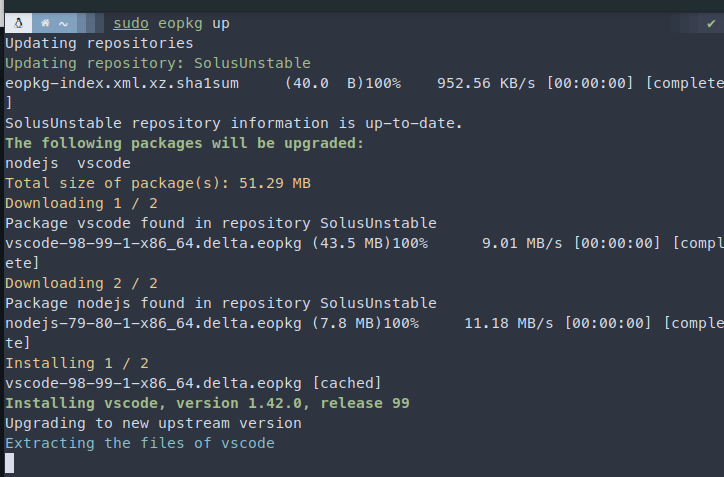Viewport: 724px width, 477px height.
Task: Click "Package vscode found in repository SolusUnstable"
Action: tap(221, 223)
